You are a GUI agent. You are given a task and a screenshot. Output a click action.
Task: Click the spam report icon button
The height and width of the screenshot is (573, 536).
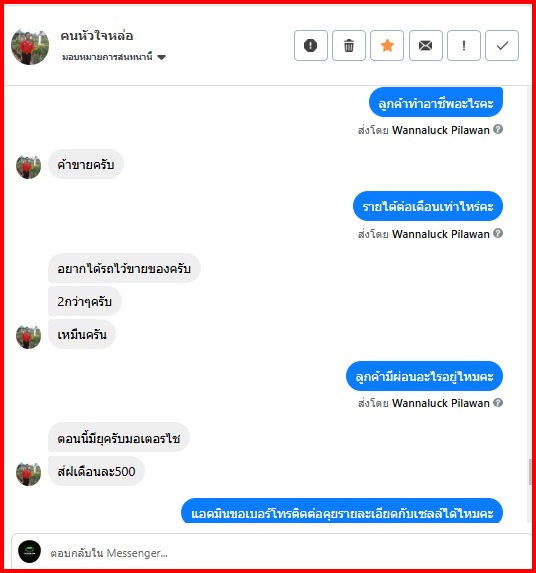pyautogui.click(x=311, y=46)
